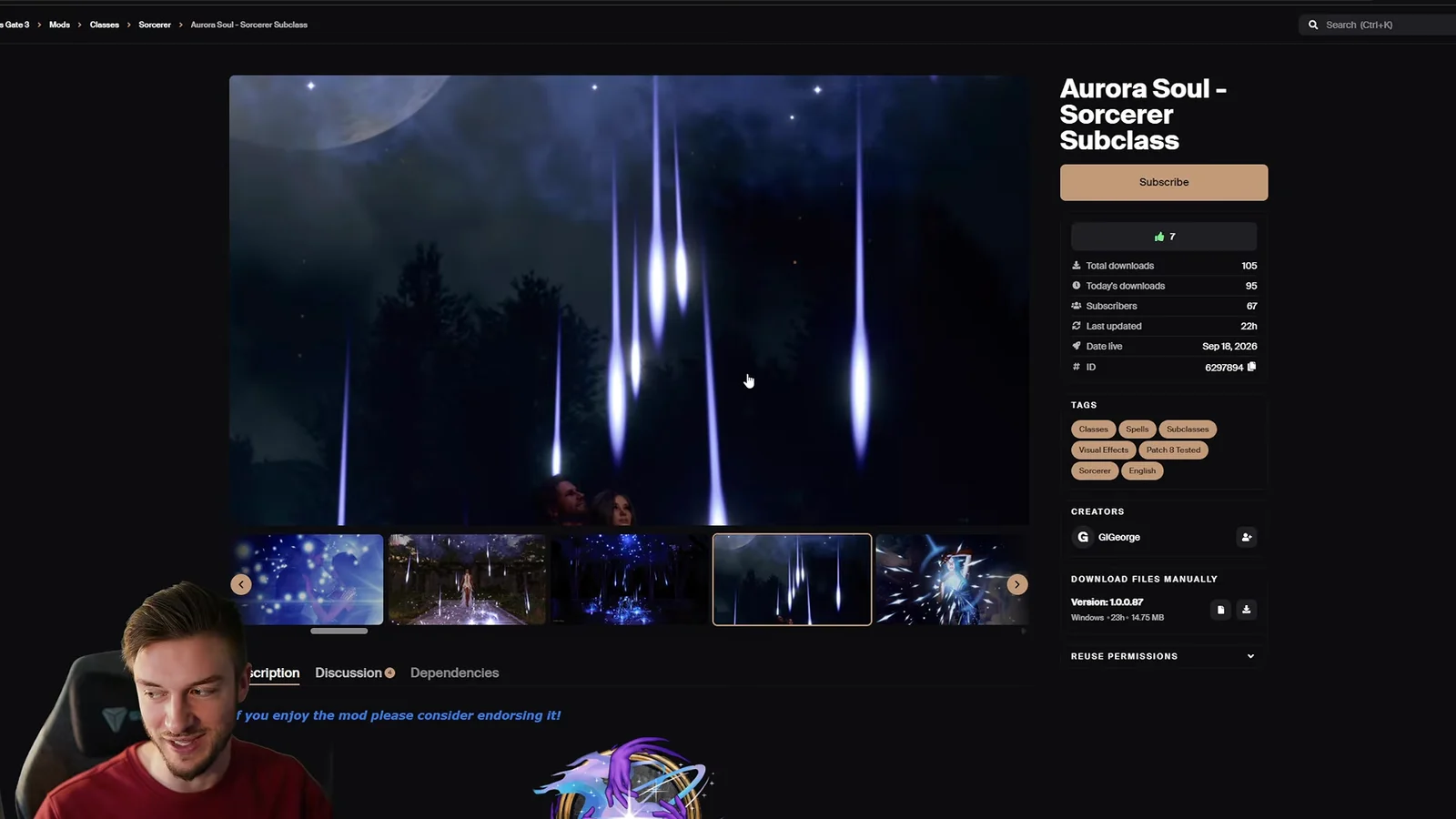Open the dark blue glowing flowers thumbnail
The image size is (1456, 819).
coord(629,580)
